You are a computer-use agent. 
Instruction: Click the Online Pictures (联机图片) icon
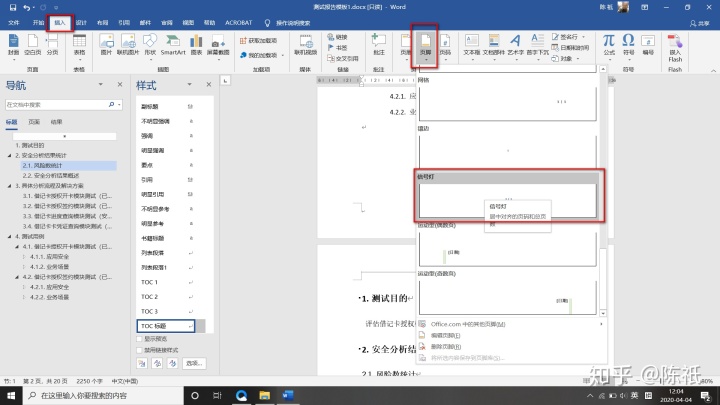[x=128, y=41]
